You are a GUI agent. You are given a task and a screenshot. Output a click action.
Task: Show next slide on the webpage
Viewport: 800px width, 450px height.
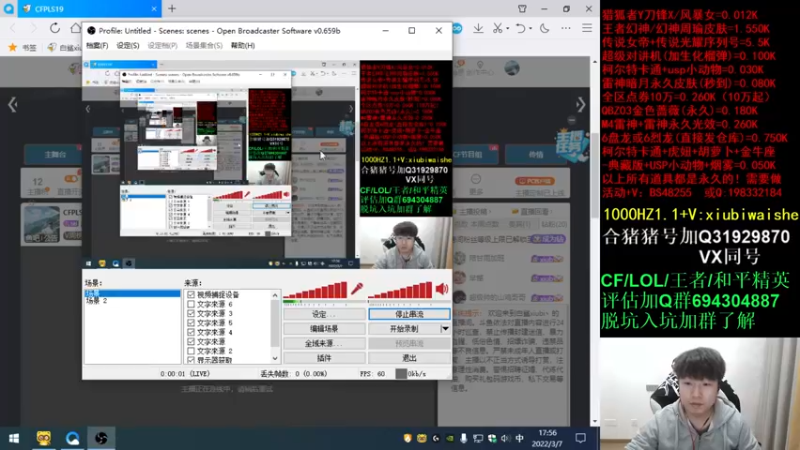[x=581, y=105]
